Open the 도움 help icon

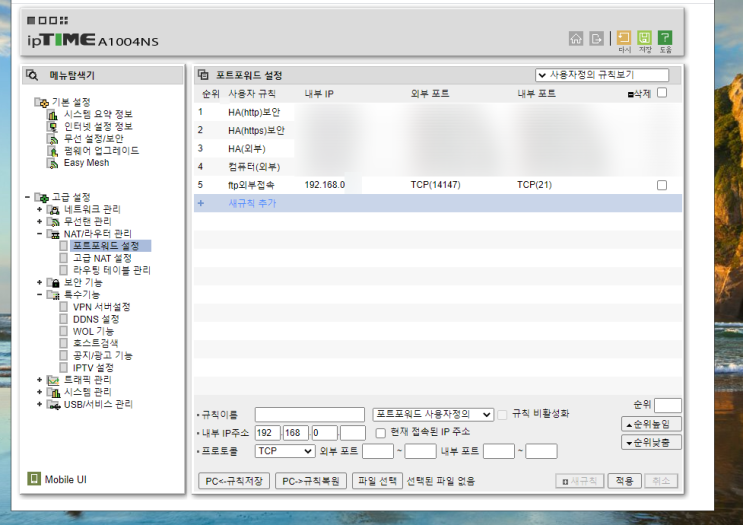pyautogui.click(x=665, y=38)
